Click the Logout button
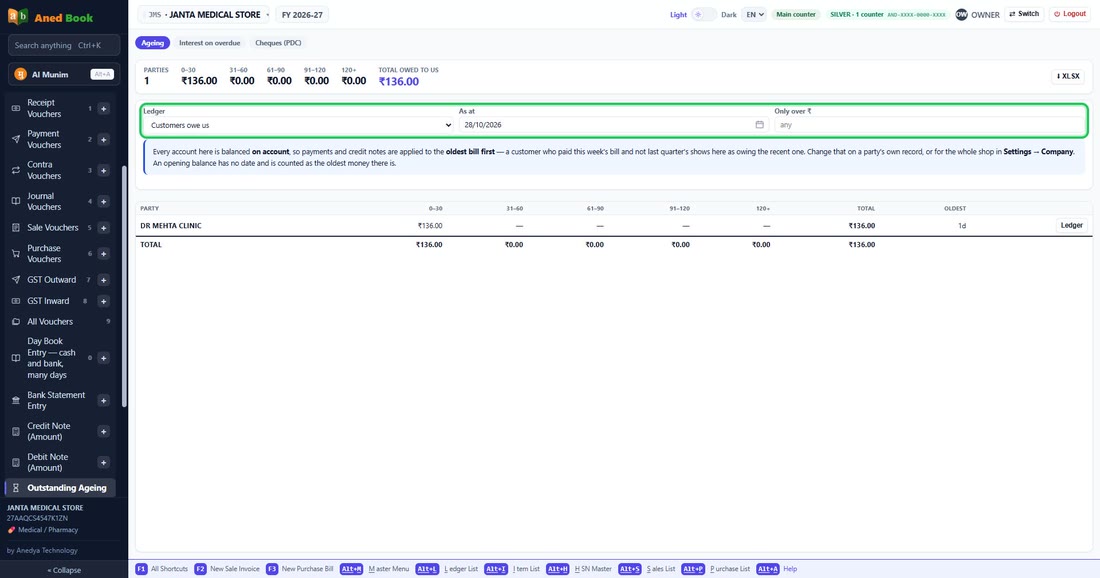This screenshot has width=1100, height=578. tap(1070, 14)
